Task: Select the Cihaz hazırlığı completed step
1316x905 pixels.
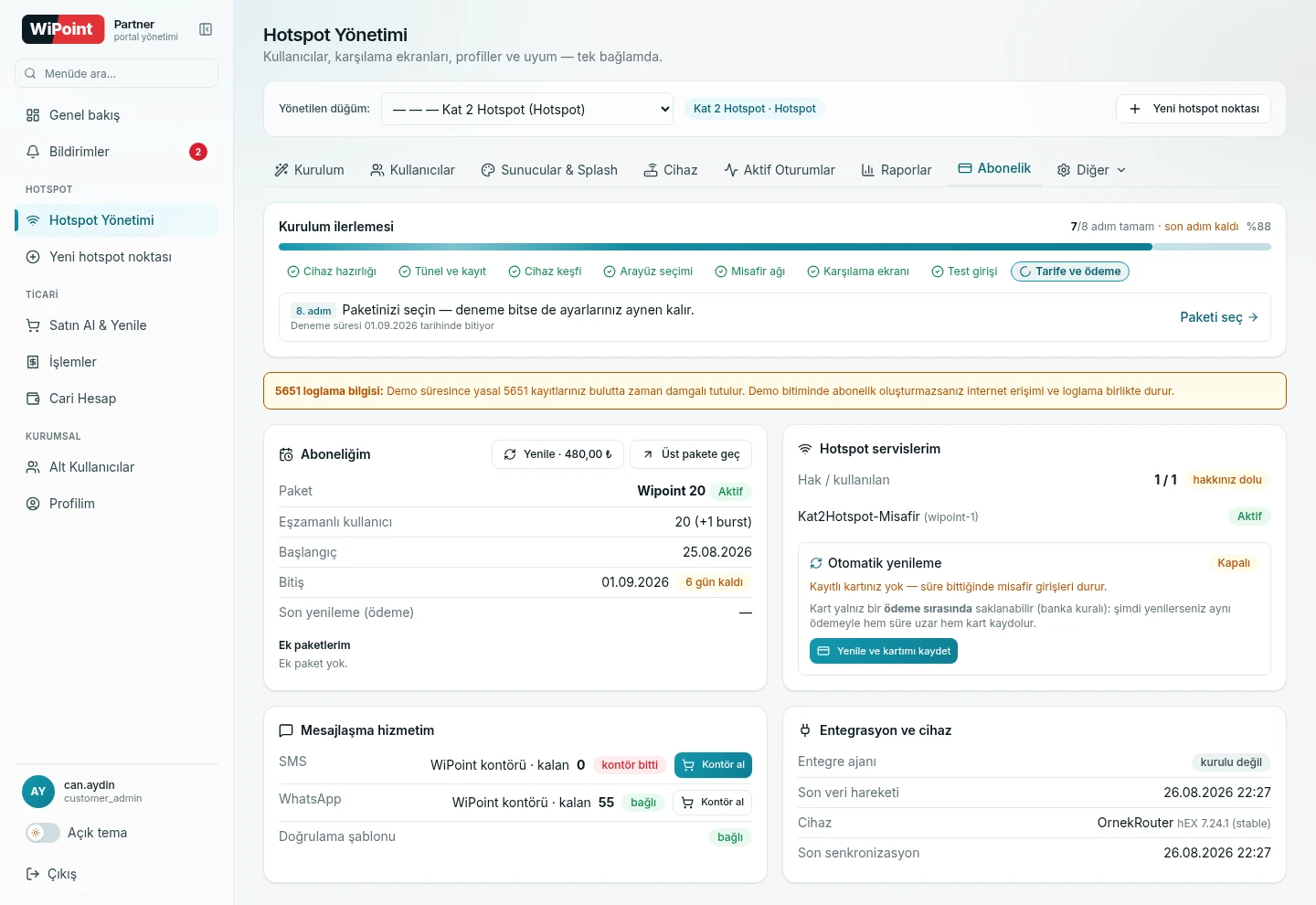Action: [x=332, y=271]
